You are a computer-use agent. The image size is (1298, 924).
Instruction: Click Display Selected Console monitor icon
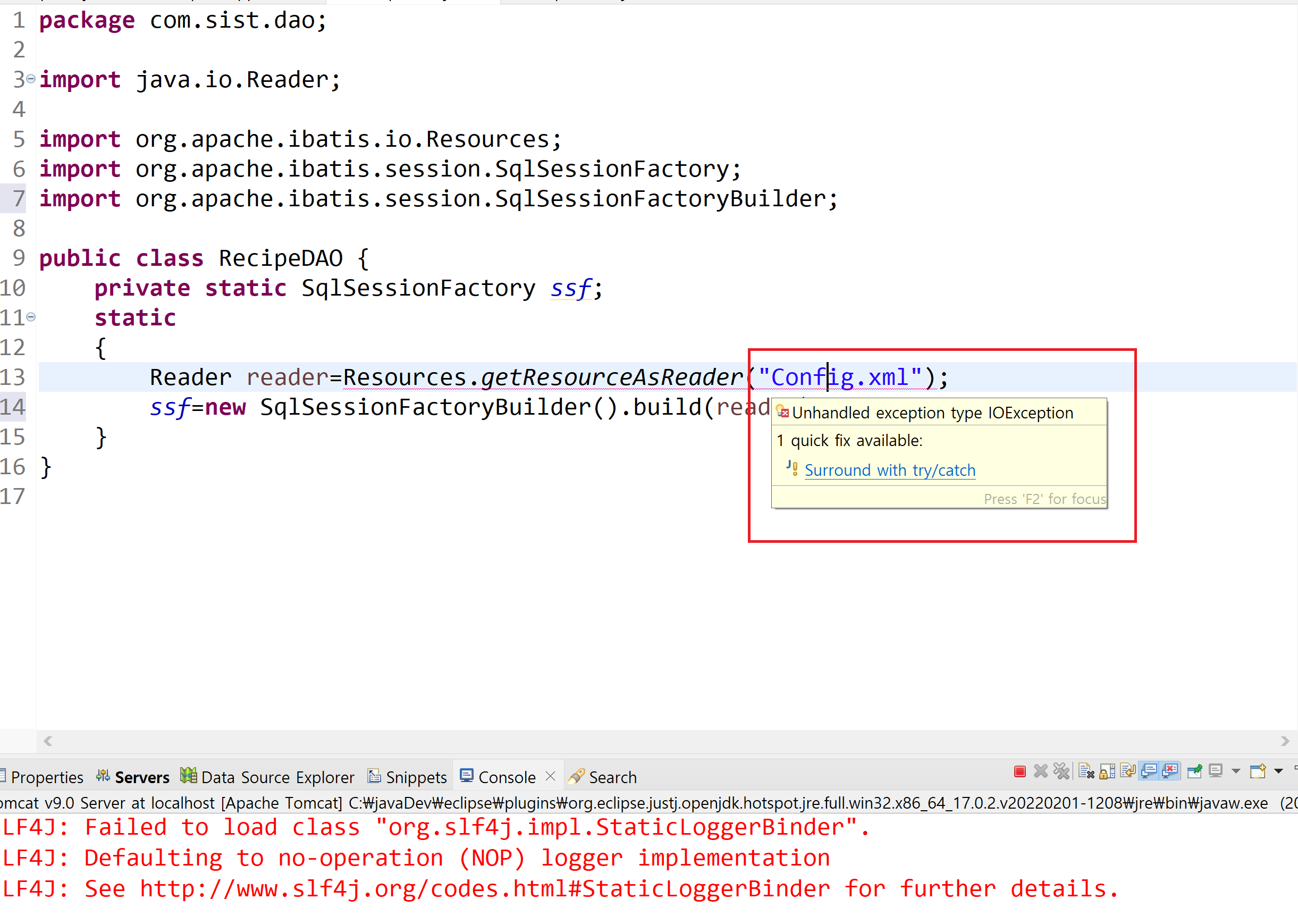coord(1216,771)
